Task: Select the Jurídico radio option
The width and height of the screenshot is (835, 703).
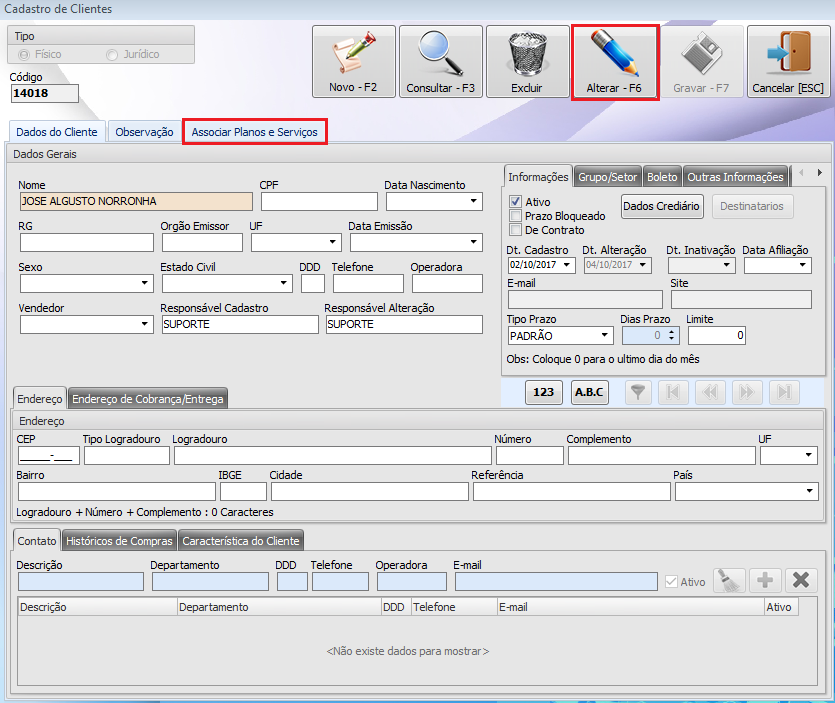Action: 112,54
